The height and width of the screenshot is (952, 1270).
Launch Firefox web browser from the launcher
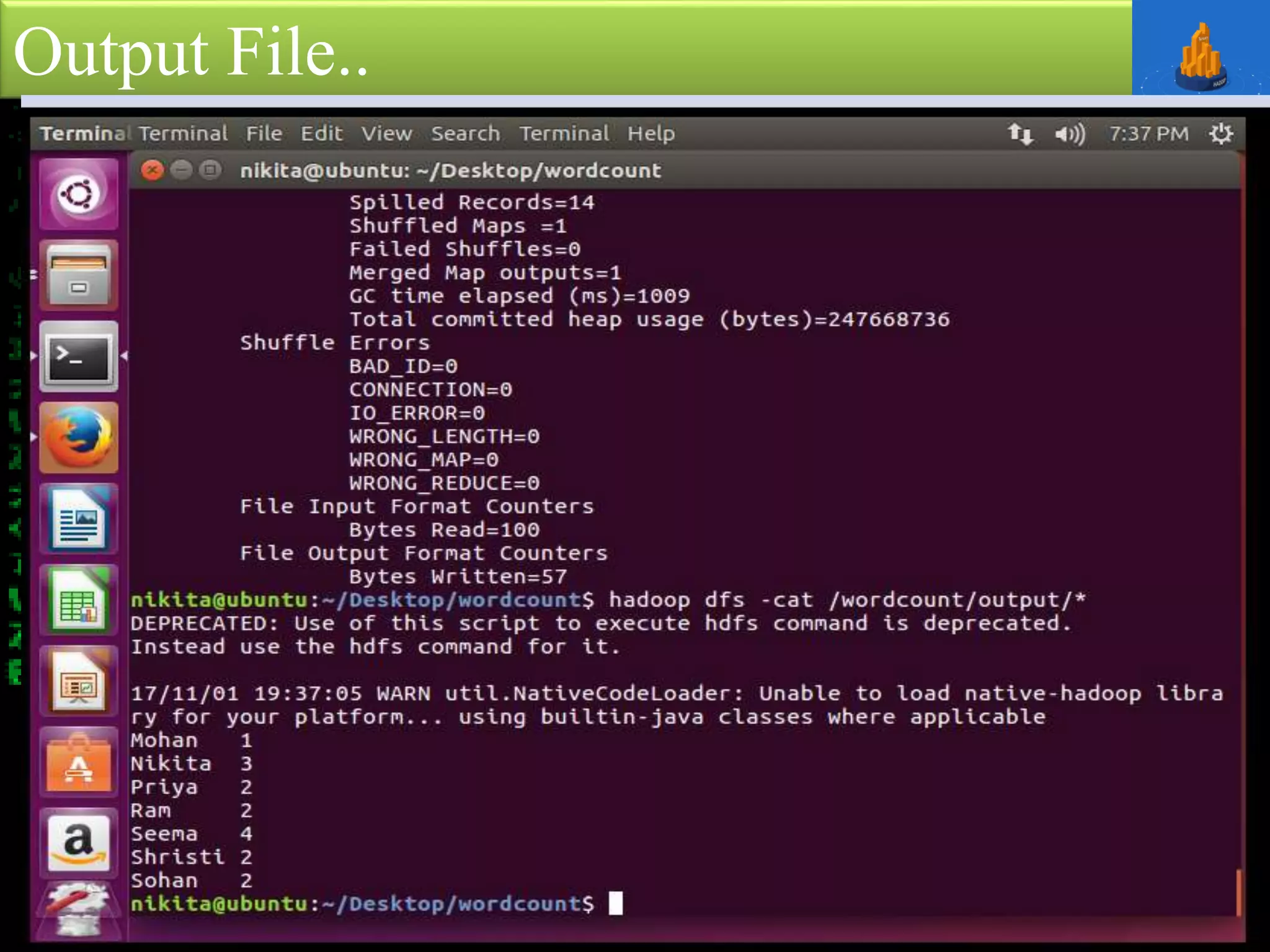79,438
